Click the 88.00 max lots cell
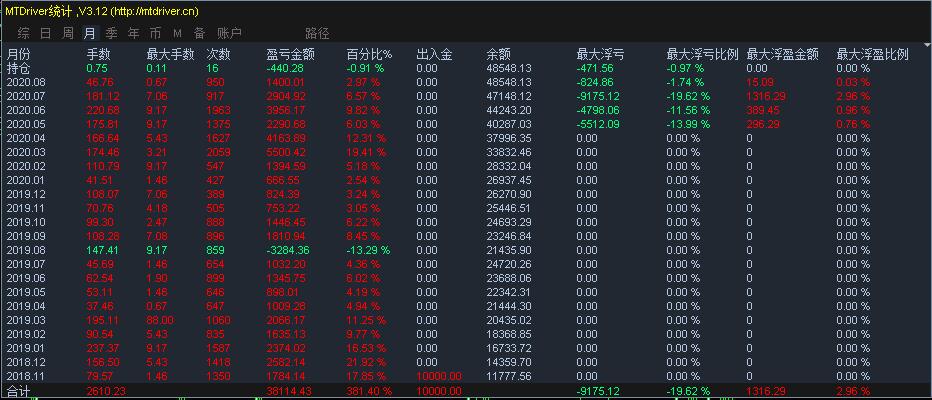 click(x=160, y=320)
